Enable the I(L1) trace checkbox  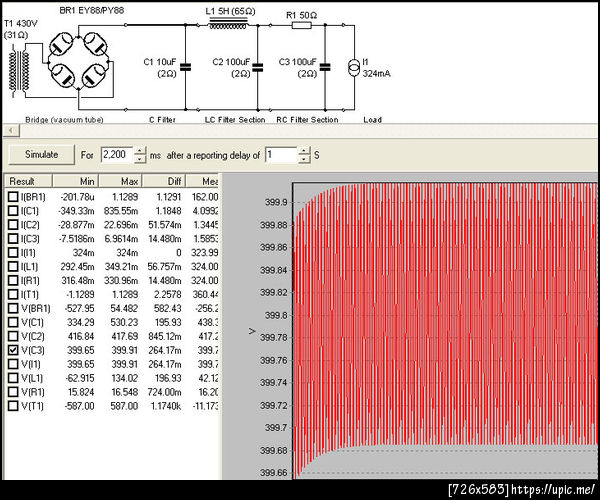pos(13,267)
